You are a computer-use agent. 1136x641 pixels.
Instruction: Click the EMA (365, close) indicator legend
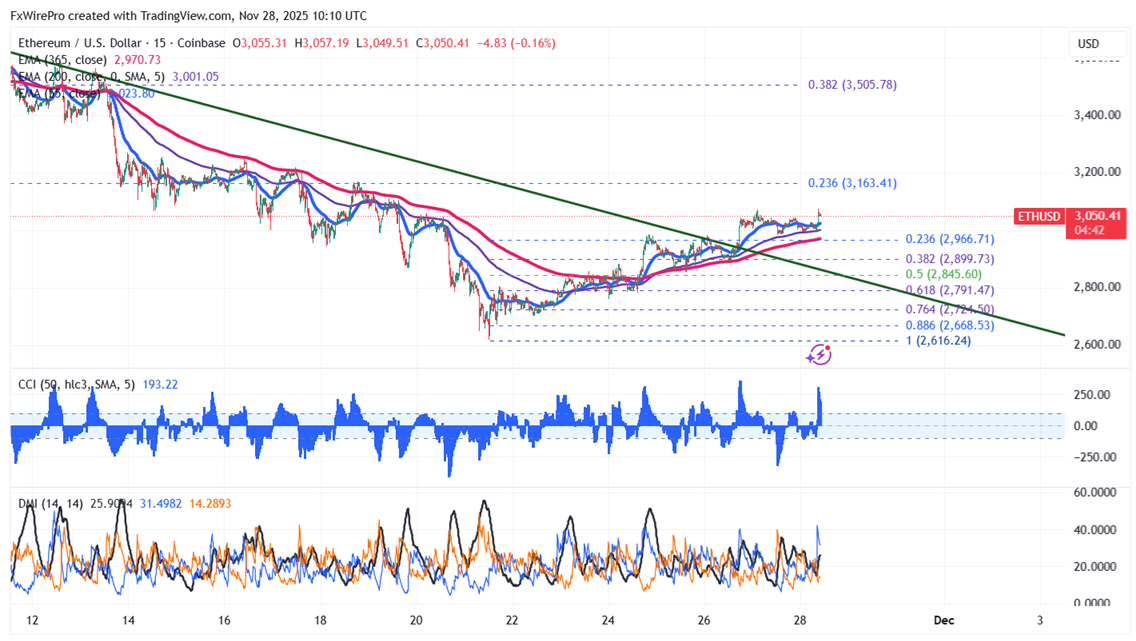(x=62, y=60)
